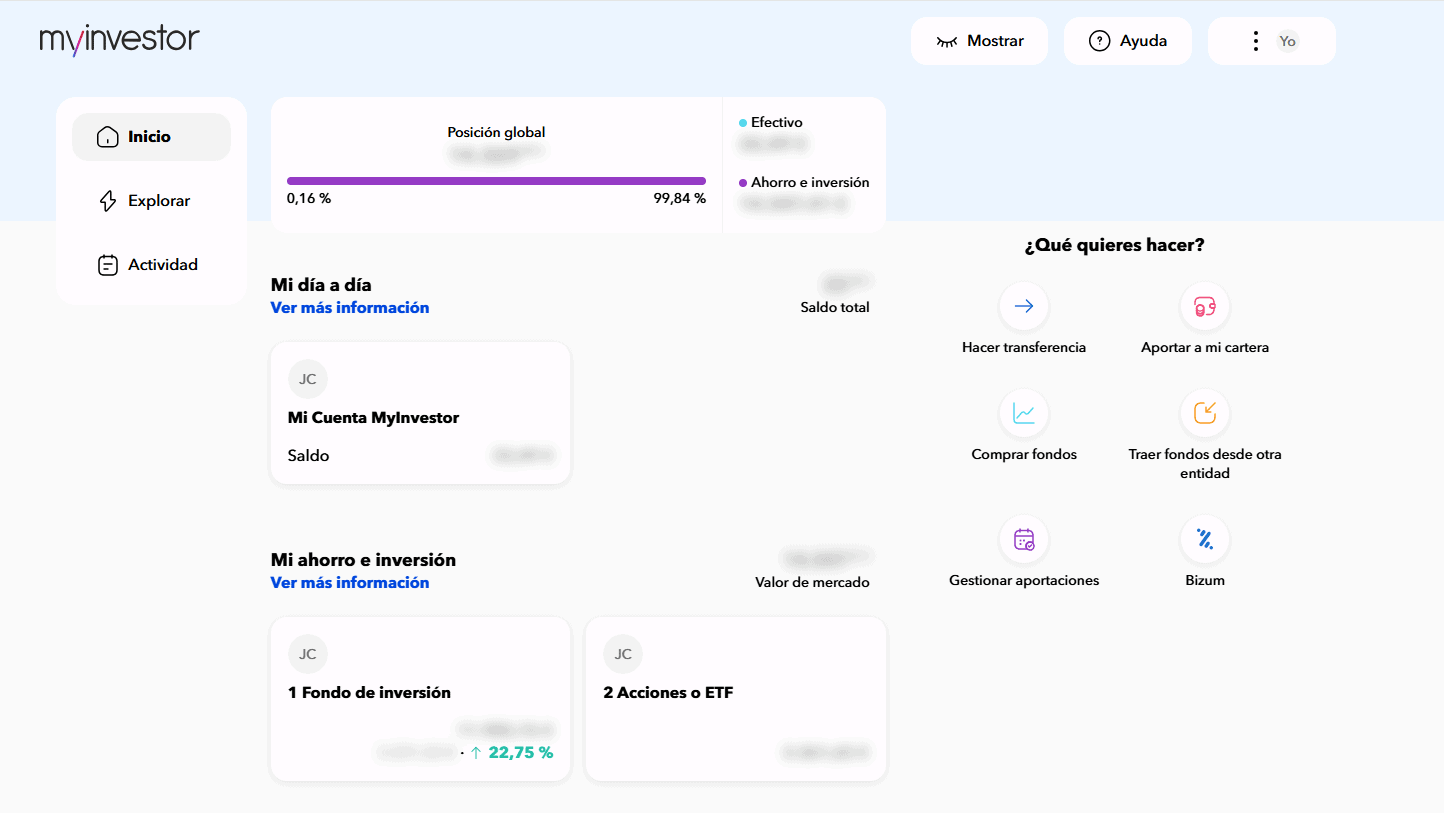The image size is (1444, 813).
Task: Open the Actividad section
Action: [x=151, y=265]
